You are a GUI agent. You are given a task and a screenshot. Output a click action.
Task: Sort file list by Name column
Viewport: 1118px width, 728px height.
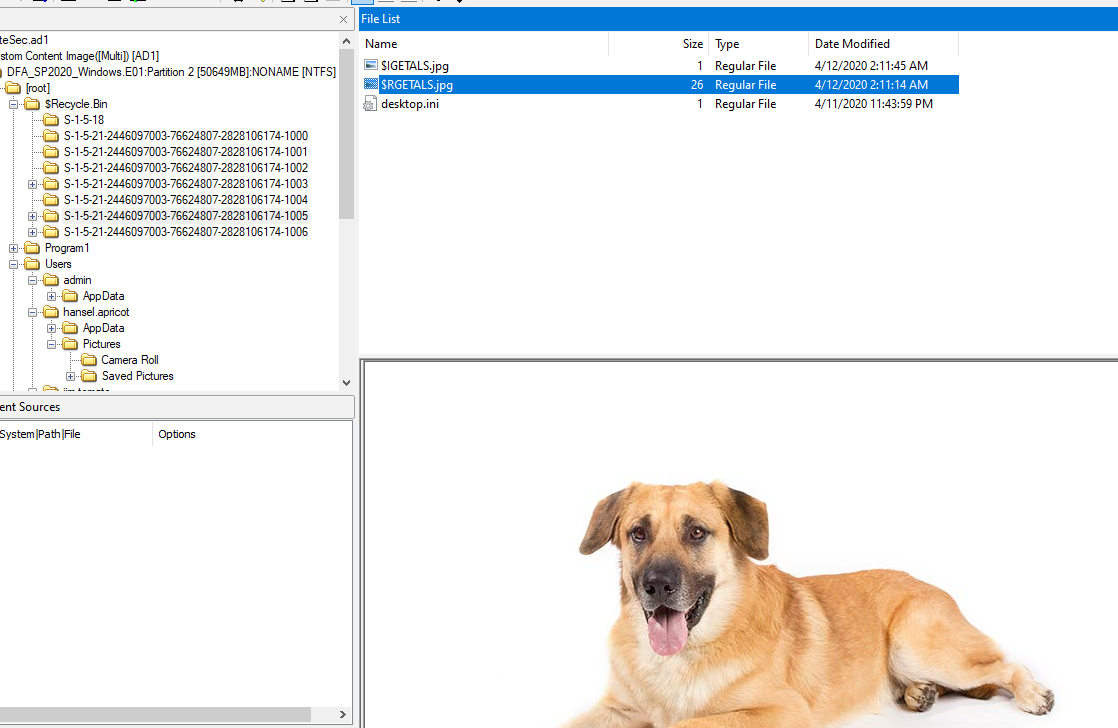pos(484,43)
